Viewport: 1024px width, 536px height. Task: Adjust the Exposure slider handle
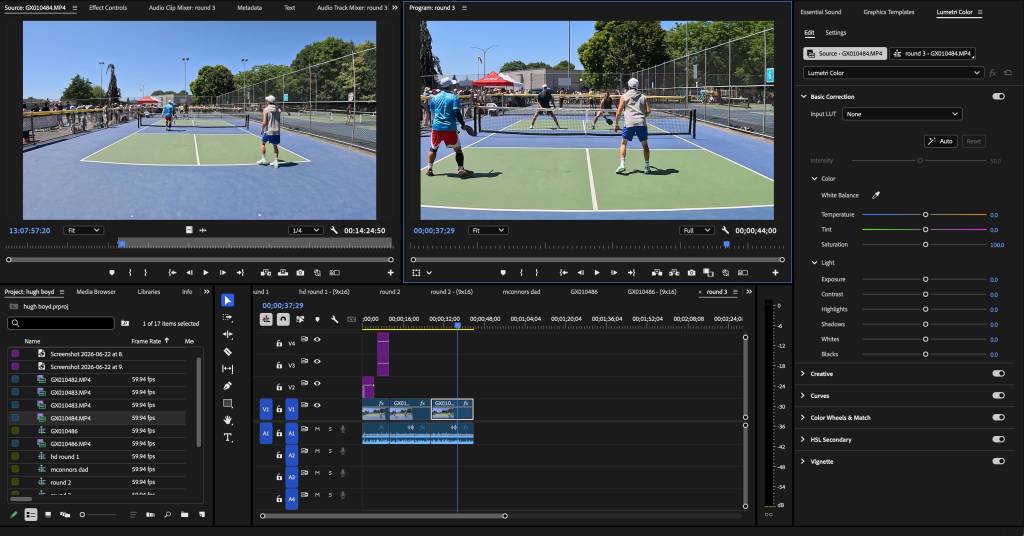point(925,279)
